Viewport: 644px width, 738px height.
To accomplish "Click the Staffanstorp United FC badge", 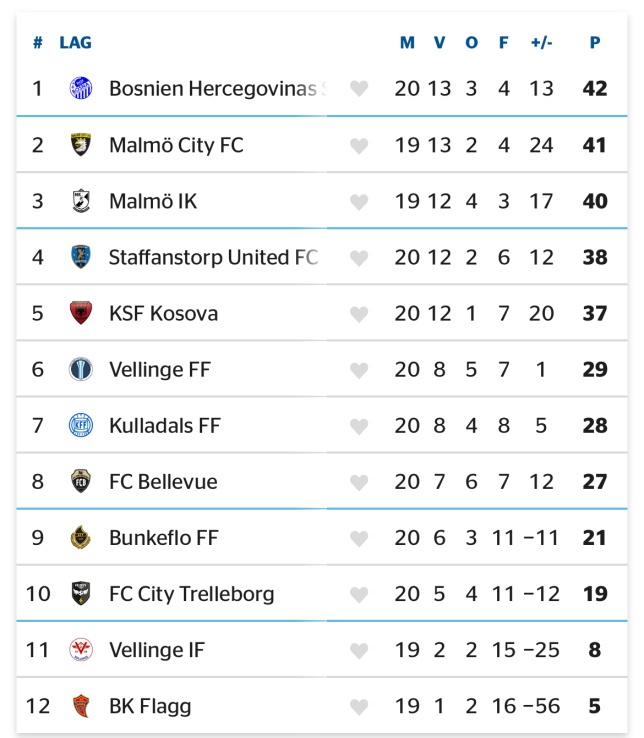I will pos(80,257).
